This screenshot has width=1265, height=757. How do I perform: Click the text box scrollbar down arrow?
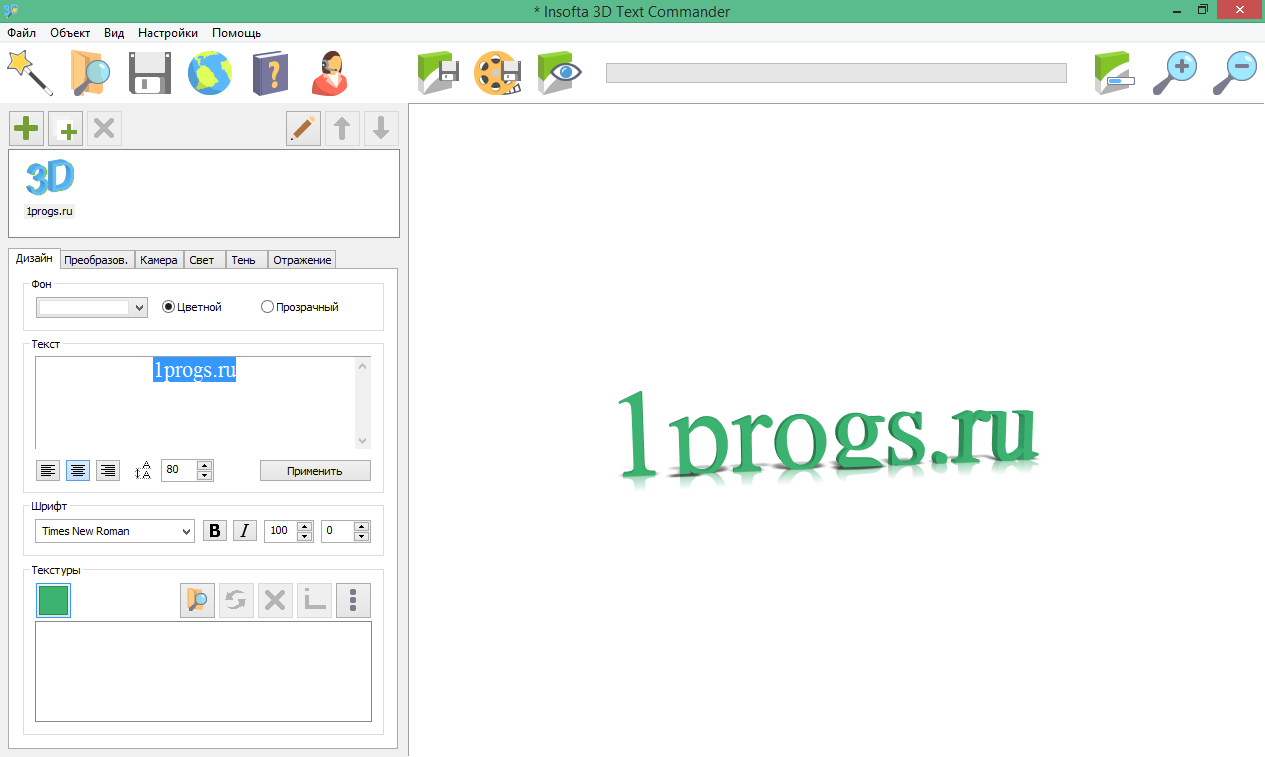363,440
